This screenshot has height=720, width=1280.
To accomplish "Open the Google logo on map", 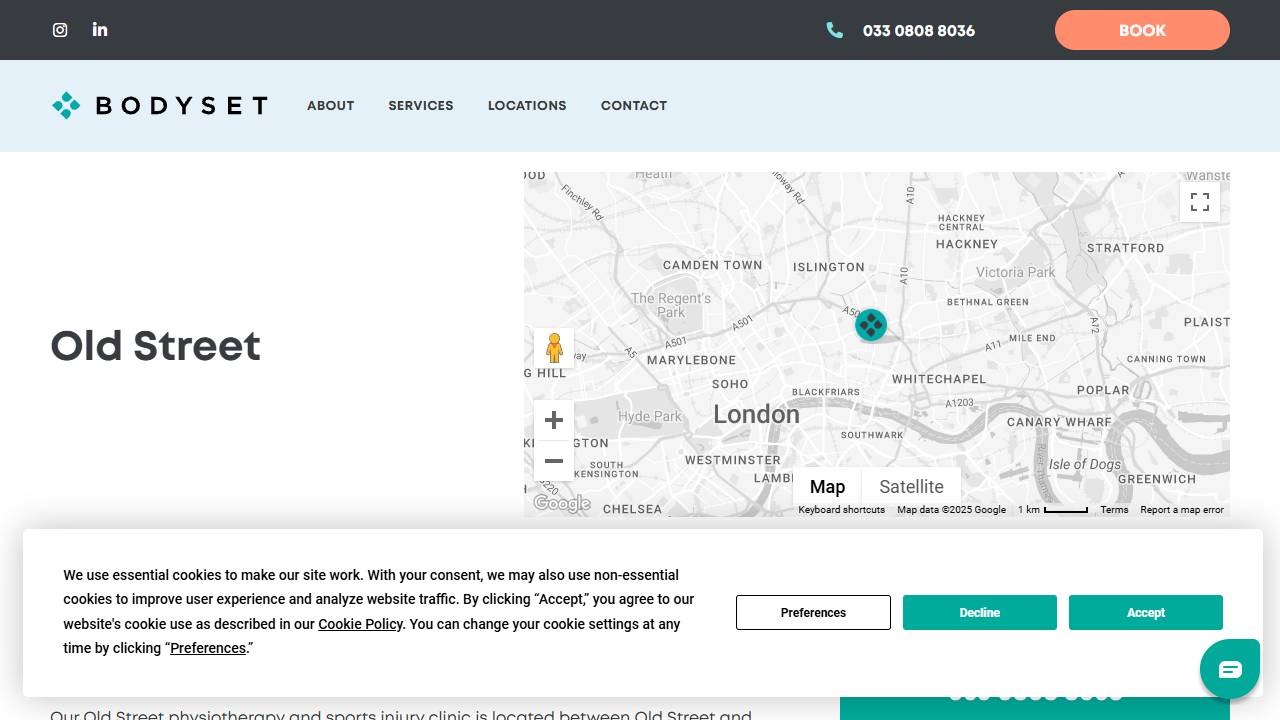I will (x=562, y=503).
